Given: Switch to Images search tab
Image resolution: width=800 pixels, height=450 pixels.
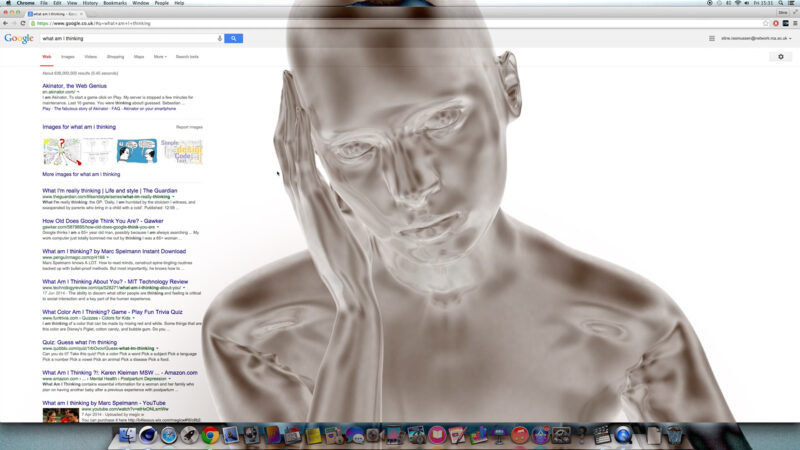Looking at the screenshot, I should click(68, 57).
